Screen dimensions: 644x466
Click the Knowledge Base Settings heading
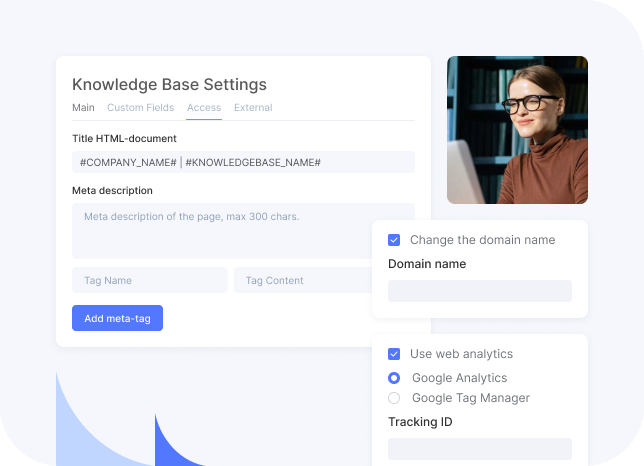pos(169,85)
